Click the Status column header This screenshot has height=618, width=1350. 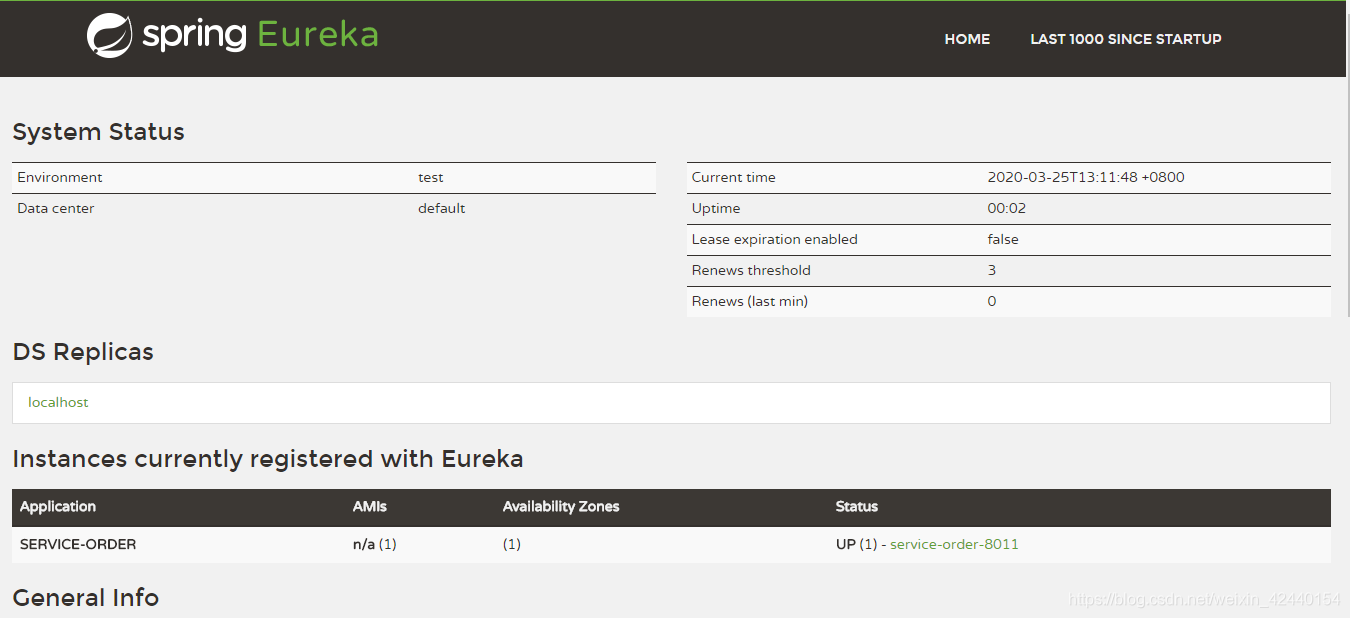[857, 507]
